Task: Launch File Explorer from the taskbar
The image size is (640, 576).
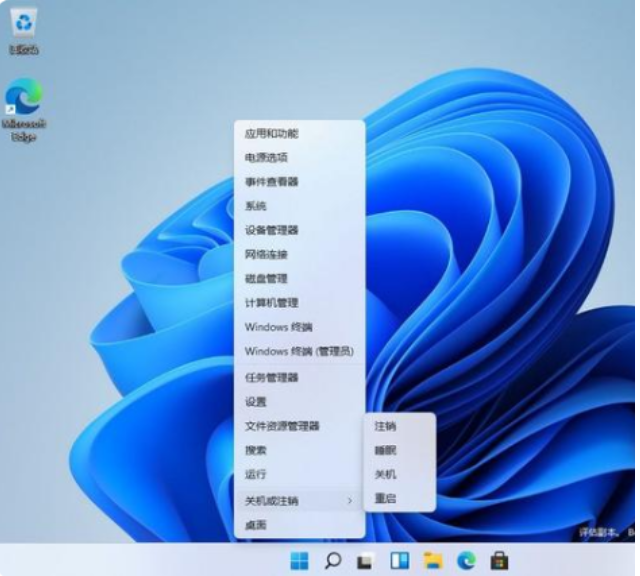Action: [x=432, y=561]
